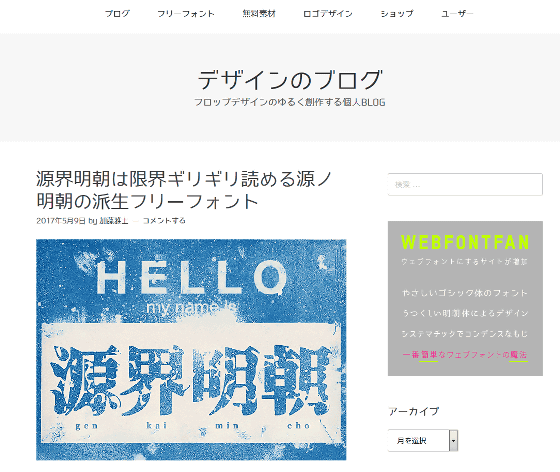Click the デザインのブログ site title

click(290, 80)
